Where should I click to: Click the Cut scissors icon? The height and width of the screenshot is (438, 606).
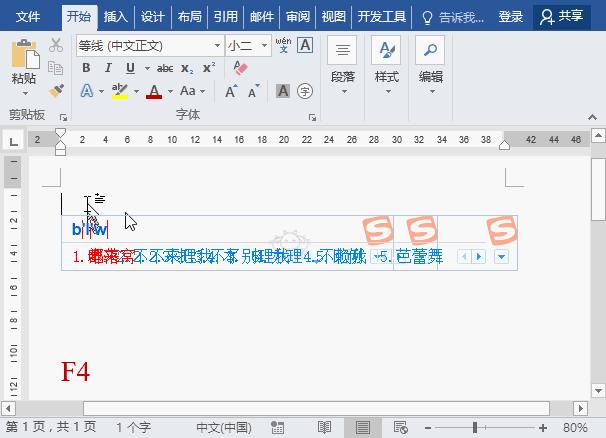(x=56, y=45)
